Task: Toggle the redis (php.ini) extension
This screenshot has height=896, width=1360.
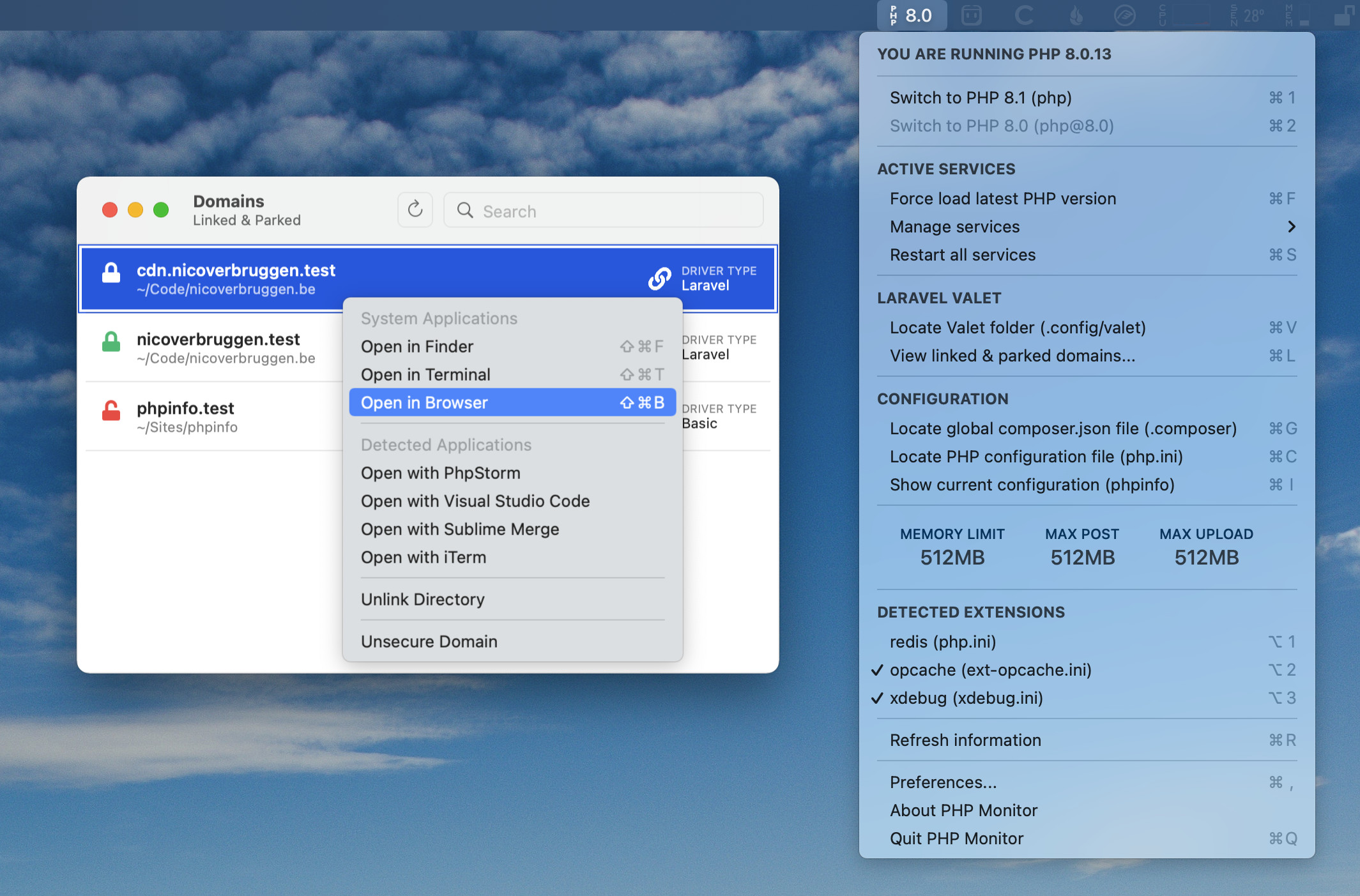Action: tap(1087, 642)
